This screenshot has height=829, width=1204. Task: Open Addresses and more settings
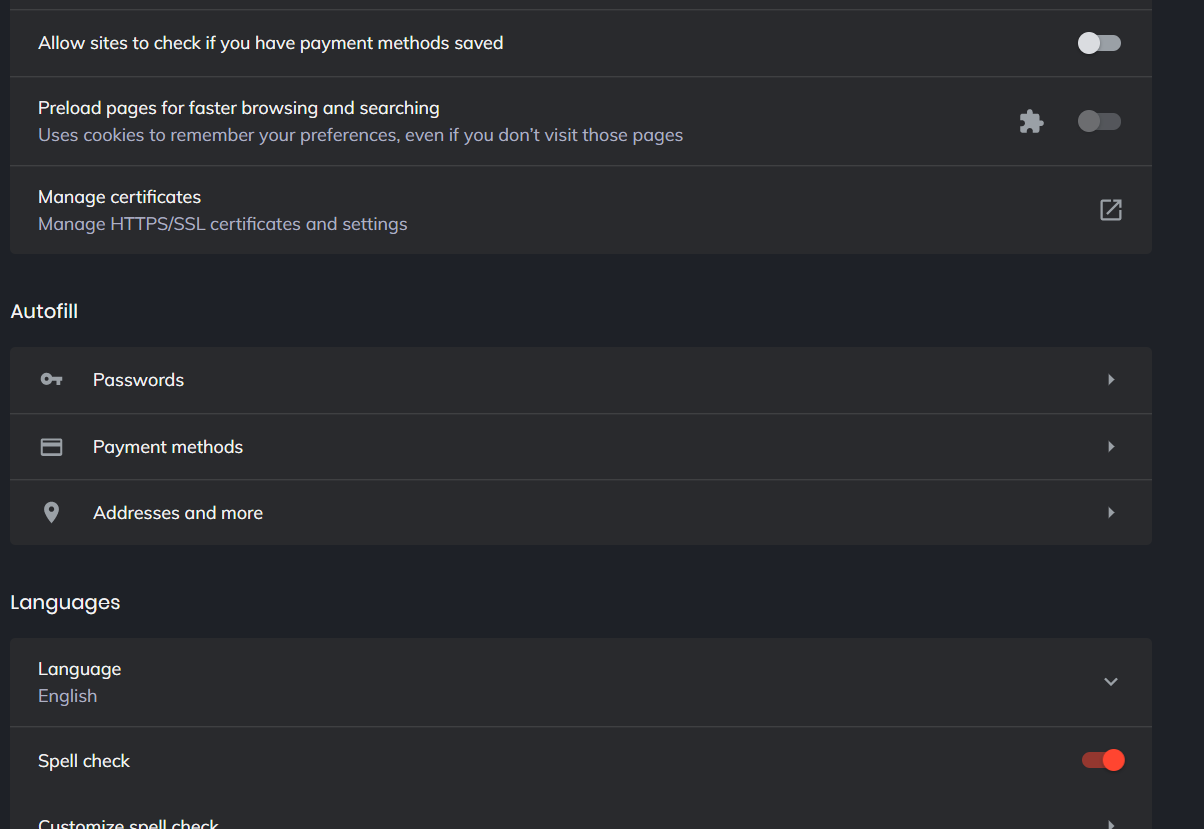click(x=178, y=513)
